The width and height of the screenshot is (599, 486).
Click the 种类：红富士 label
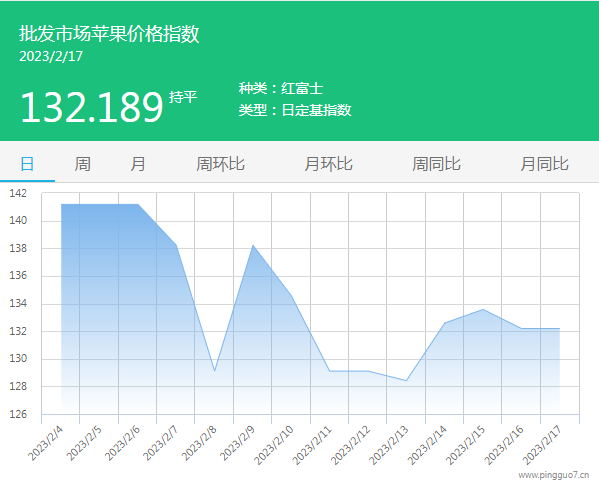[x=281, y=89]
